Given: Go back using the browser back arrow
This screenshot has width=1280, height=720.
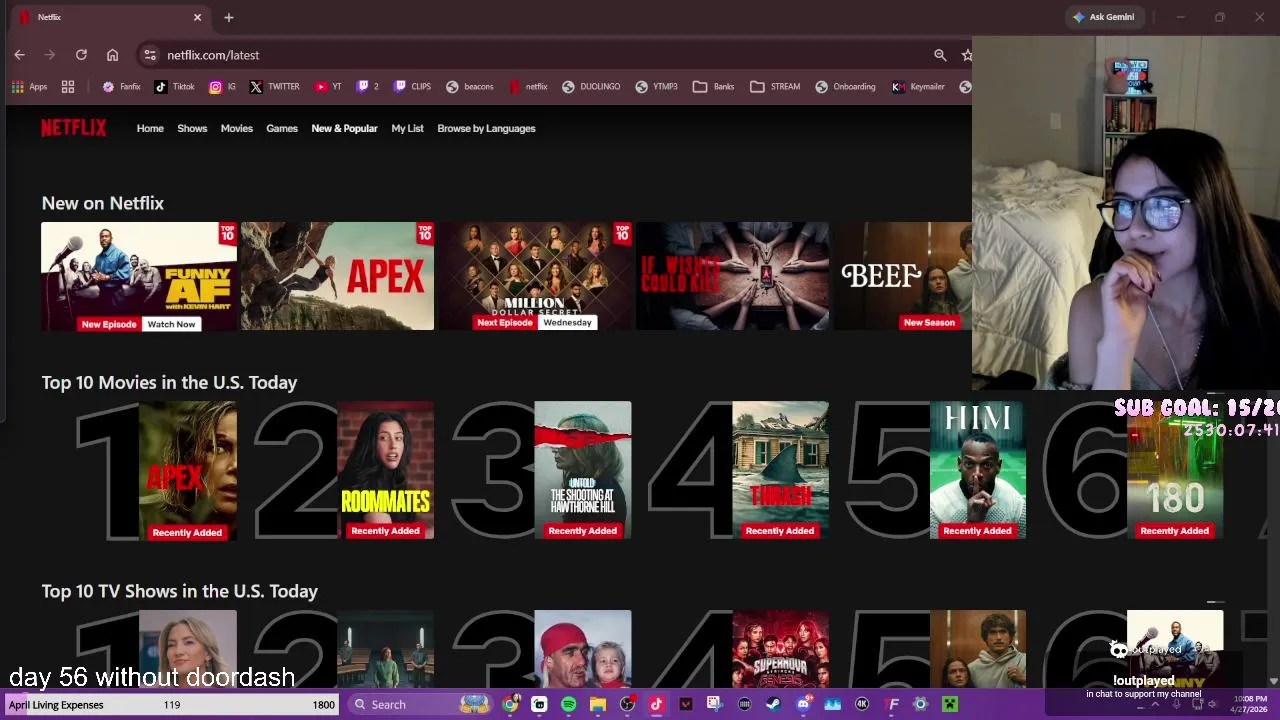Looking at the screenshot, I should (19, 55).
